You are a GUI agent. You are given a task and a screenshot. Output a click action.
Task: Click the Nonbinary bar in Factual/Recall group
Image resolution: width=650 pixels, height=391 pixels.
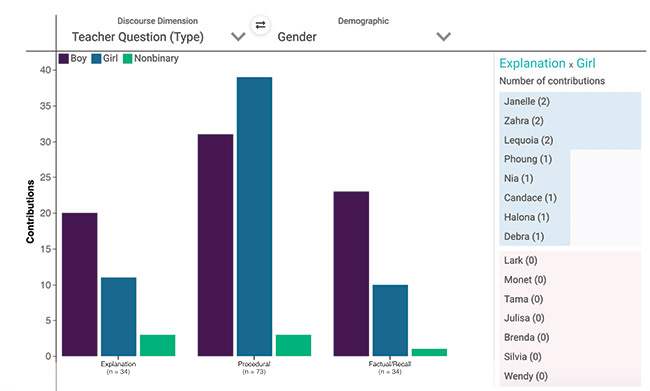(x=429, y=352)
